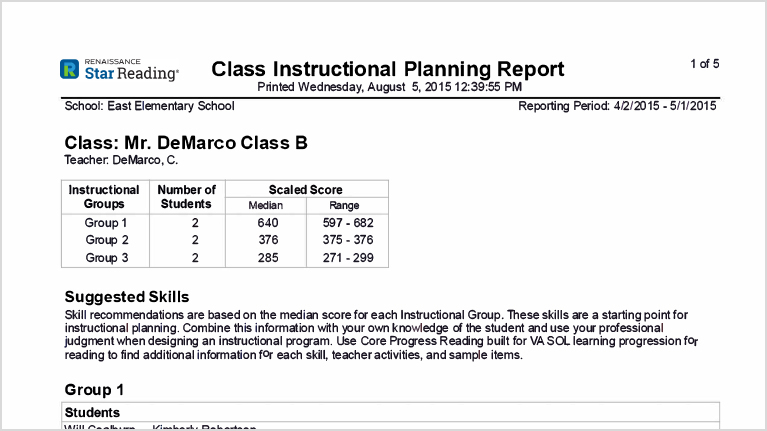This screenshot has height=431, width=767.
Task: Click the Number of Students column header
Action: pyautogui.click(x=188, y=196)
